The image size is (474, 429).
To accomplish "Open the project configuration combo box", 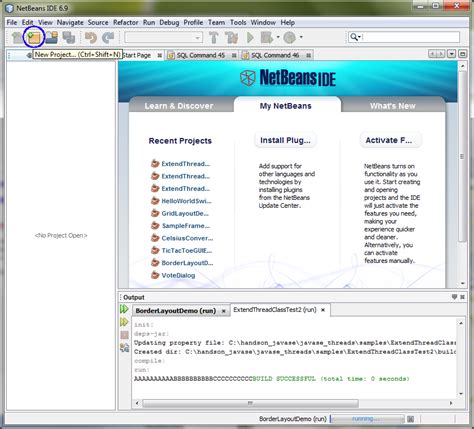I will 163,37.
